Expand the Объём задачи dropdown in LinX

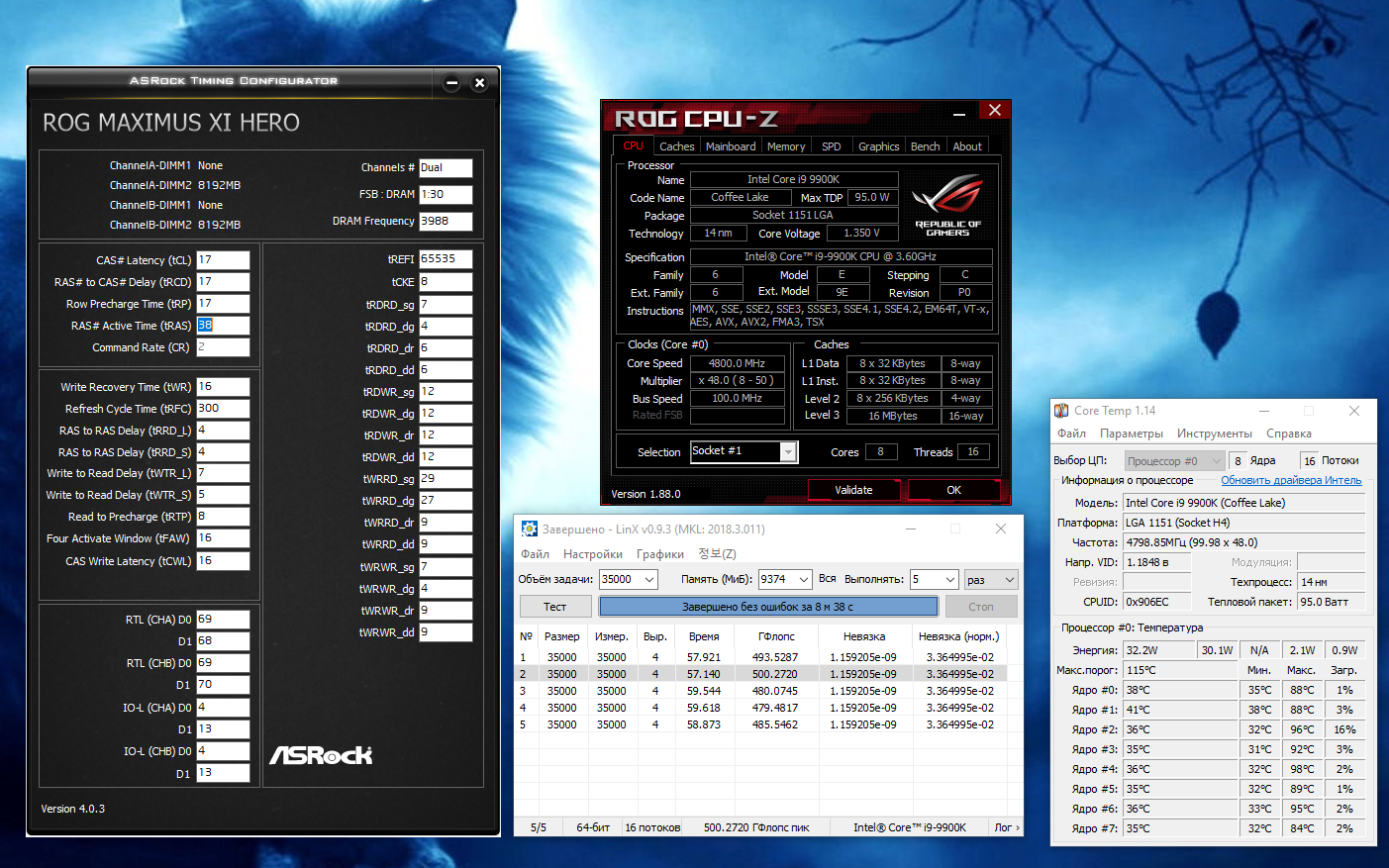[649, 580]
